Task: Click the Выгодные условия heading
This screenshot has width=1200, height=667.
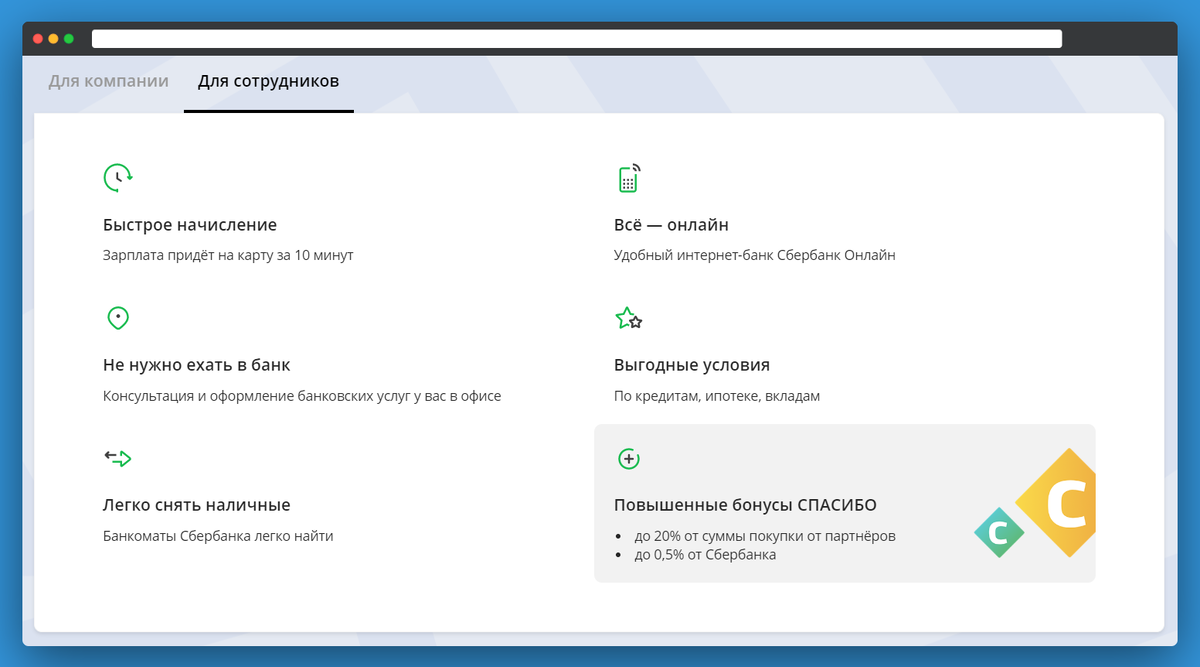Action: tap(692, 365)
